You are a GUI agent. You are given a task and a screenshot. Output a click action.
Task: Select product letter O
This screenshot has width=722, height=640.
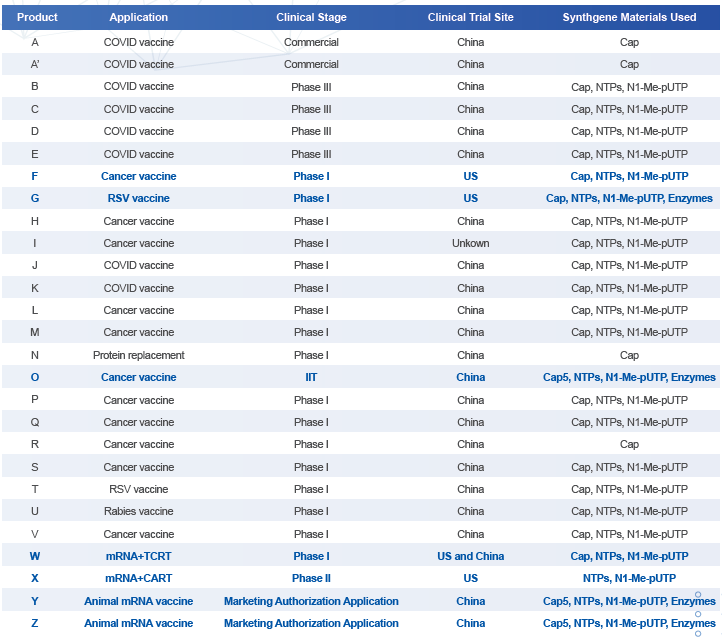tap(35, 378)
